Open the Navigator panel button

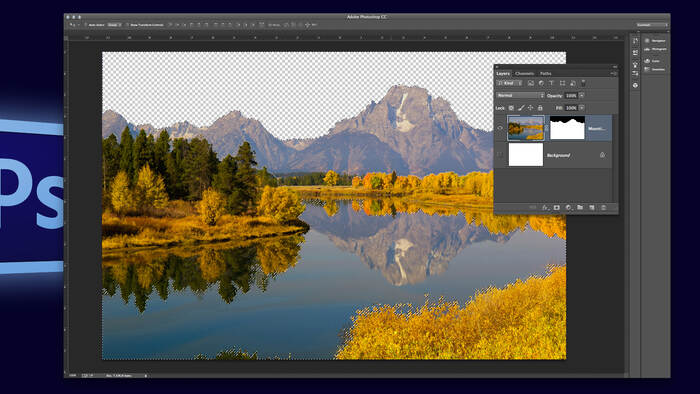click(655, 41)
